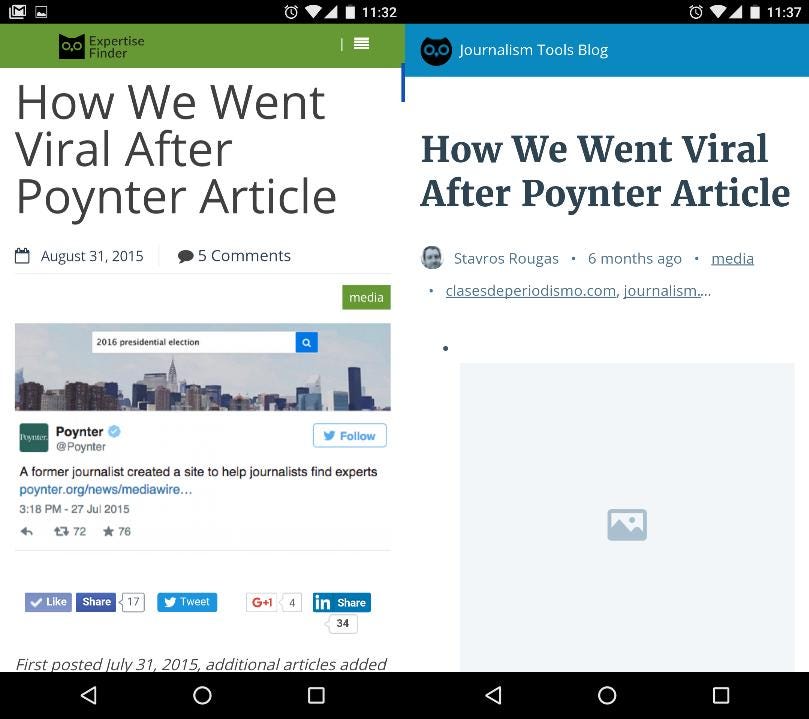Open the poynter.org/news/mediawire link
Viewport: 809px width, 719px height.
coord(106,489)
